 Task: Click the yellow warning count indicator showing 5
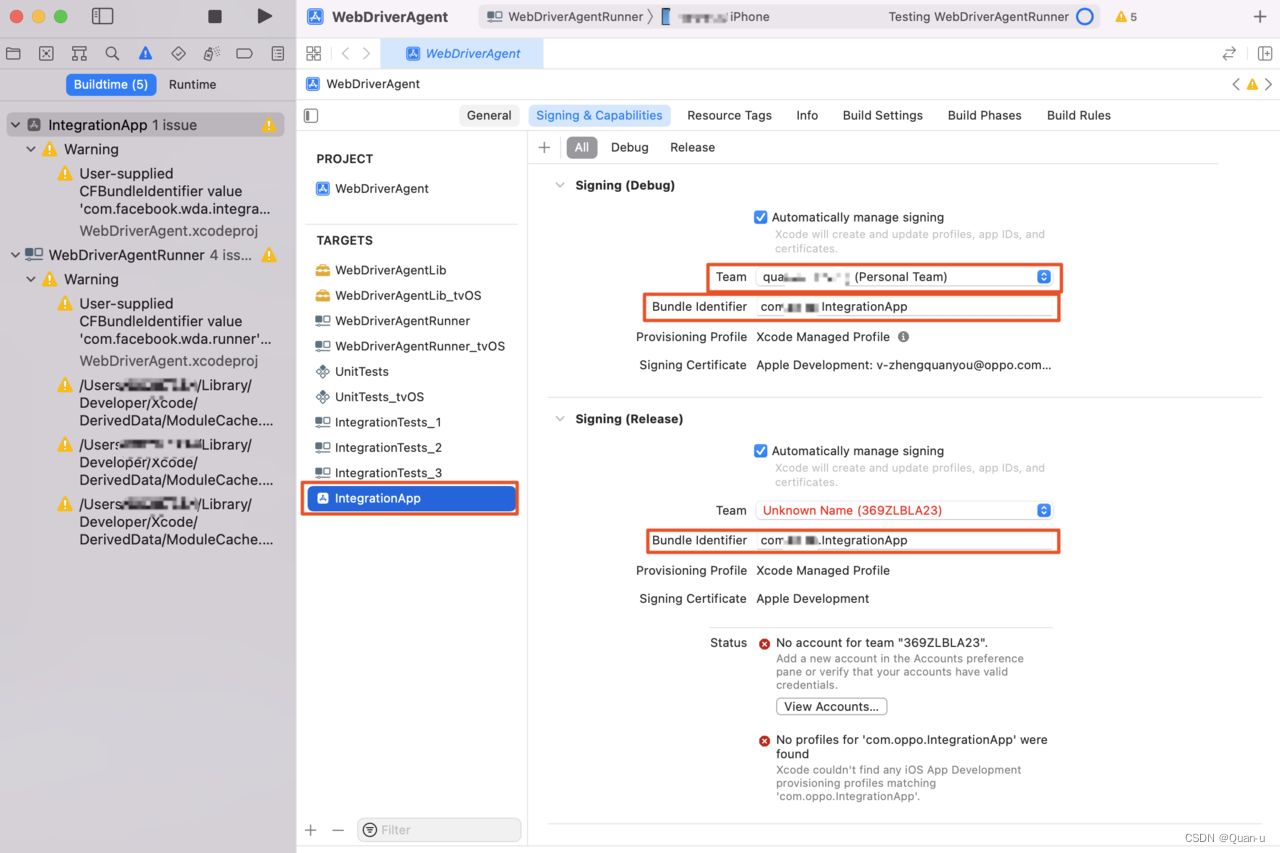pos(1126,16)
